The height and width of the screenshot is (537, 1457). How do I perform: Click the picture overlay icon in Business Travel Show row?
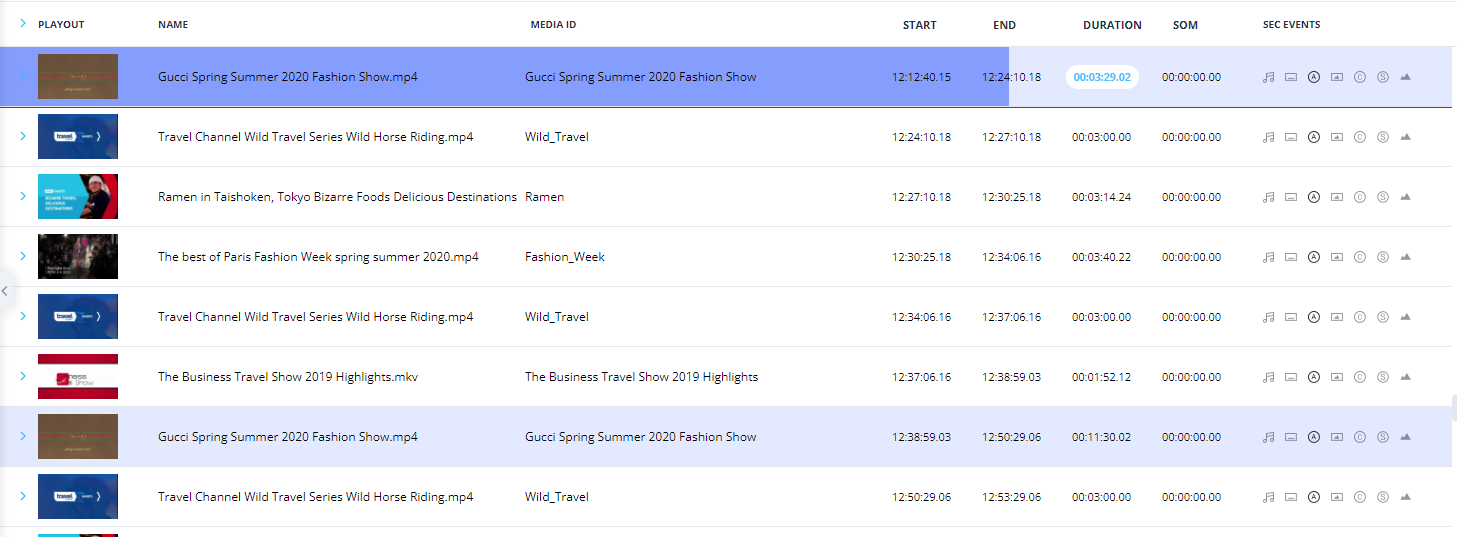tap(1337, 377)
